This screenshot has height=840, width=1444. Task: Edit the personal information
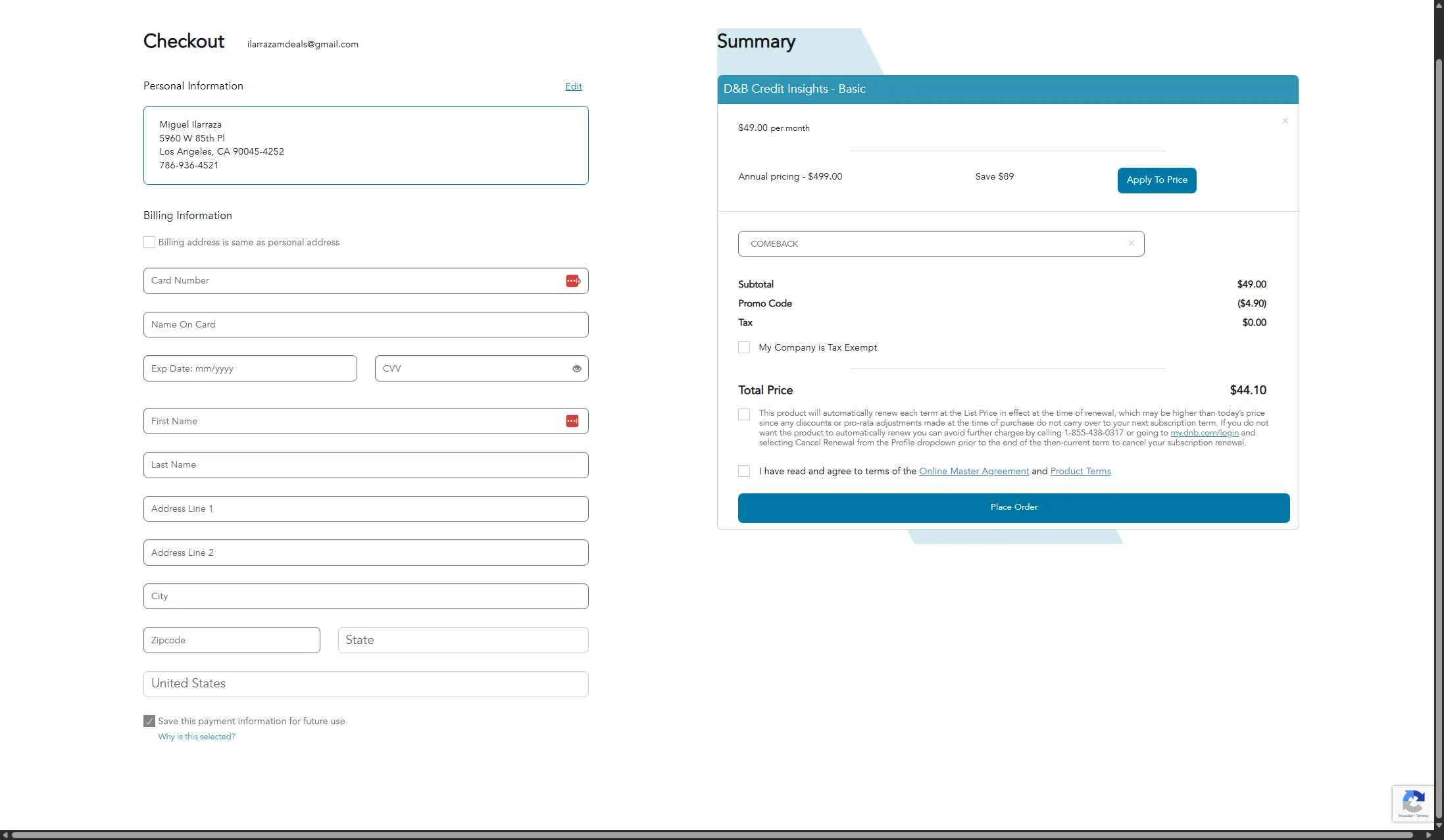573,86
